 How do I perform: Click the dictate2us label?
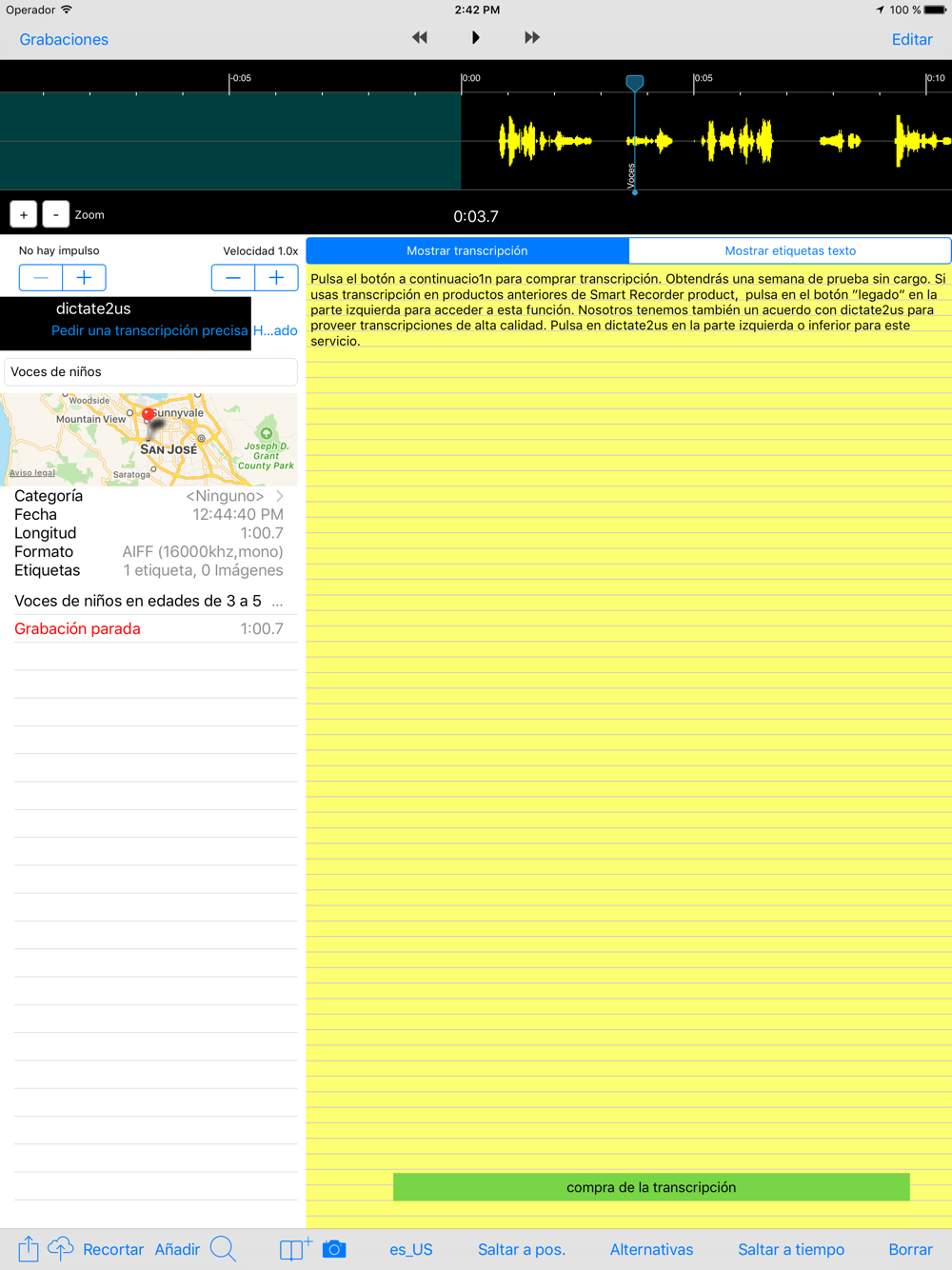pyautogui.click(x=93, y=308)
